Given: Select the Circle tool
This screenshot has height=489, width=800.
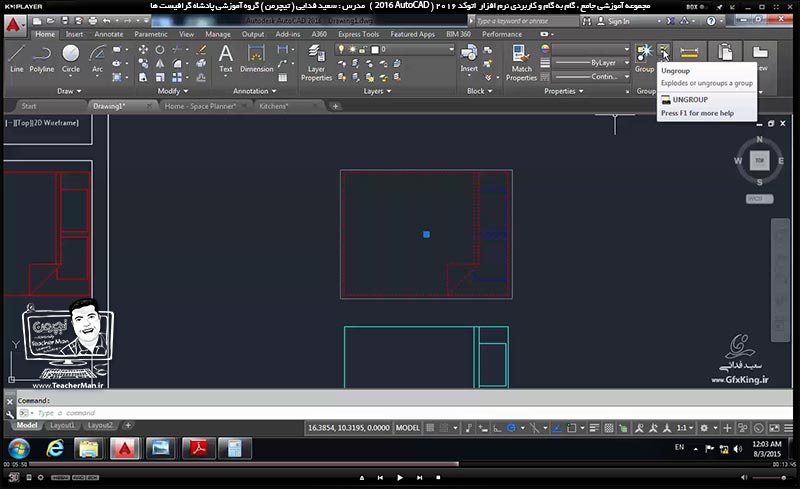Looking at the screenshot, I should tap(70, 58).
